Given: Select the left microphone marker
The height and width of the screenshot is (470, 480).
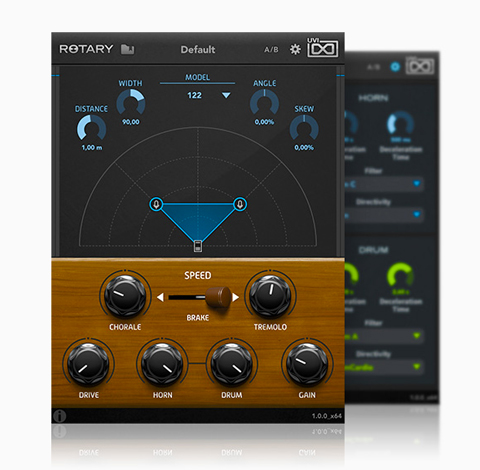Looking at the screenshot, I should click(156, 204).
